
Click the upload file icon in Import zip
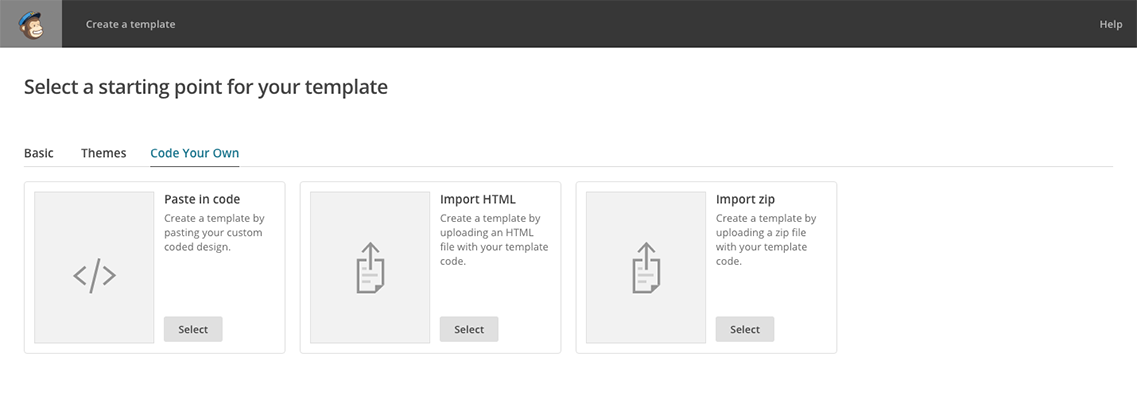(645, 268)
